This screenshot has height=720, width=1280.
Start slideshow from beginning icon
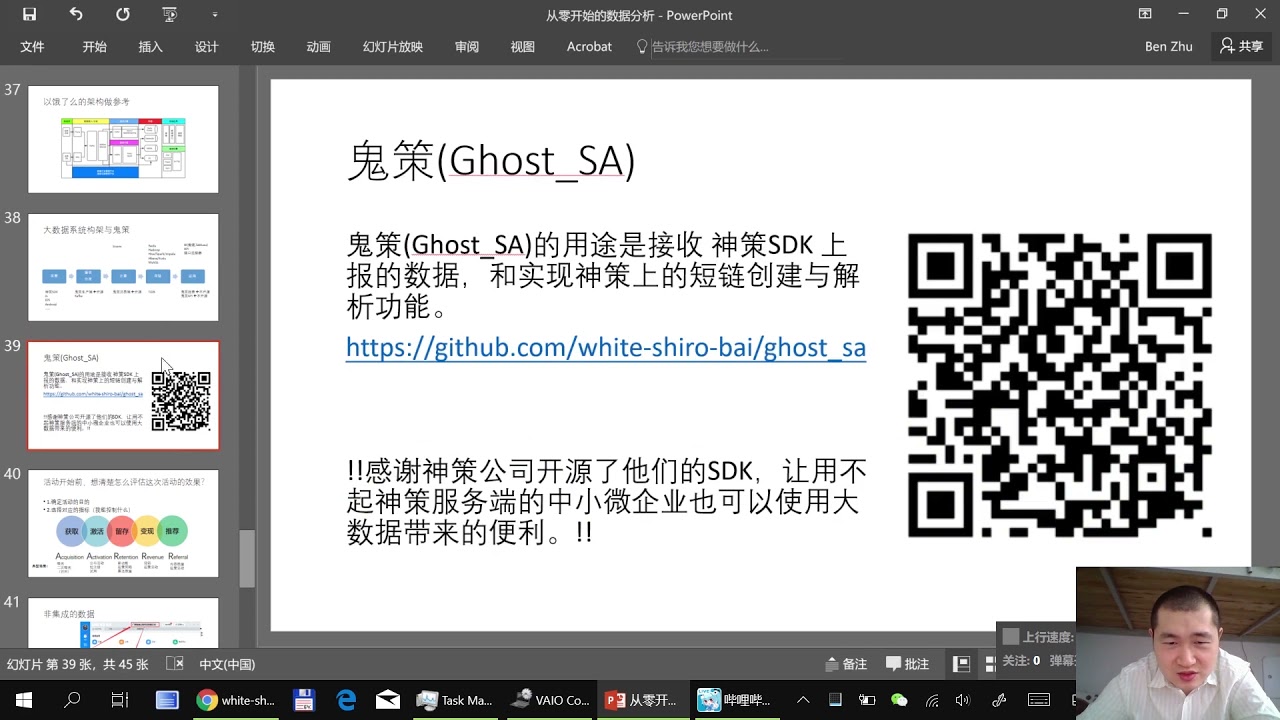[x=170, y=14]
